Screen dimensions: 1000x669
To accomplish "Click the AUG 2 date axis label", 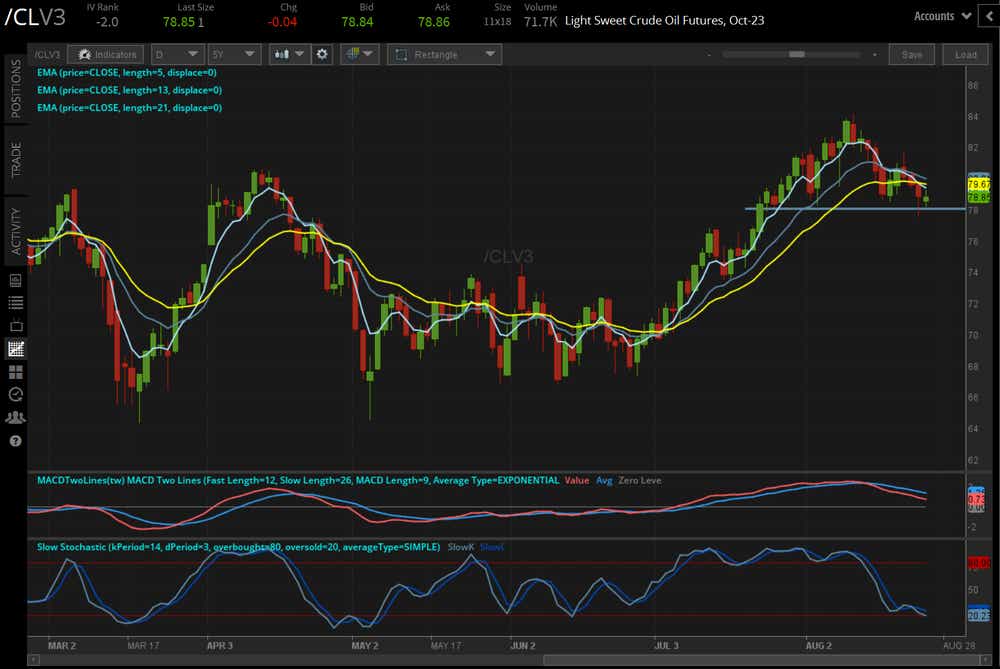I will (x=818, y=645).
